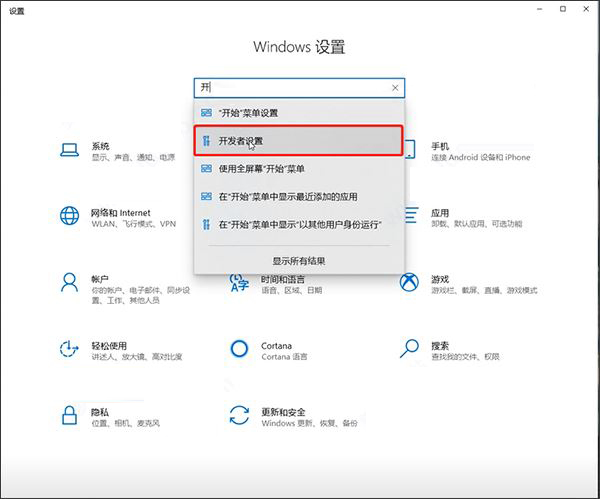This screenshot has width=600, height=499.
Task: Maximize the 设置 window
Action: (x=563, y=9)
